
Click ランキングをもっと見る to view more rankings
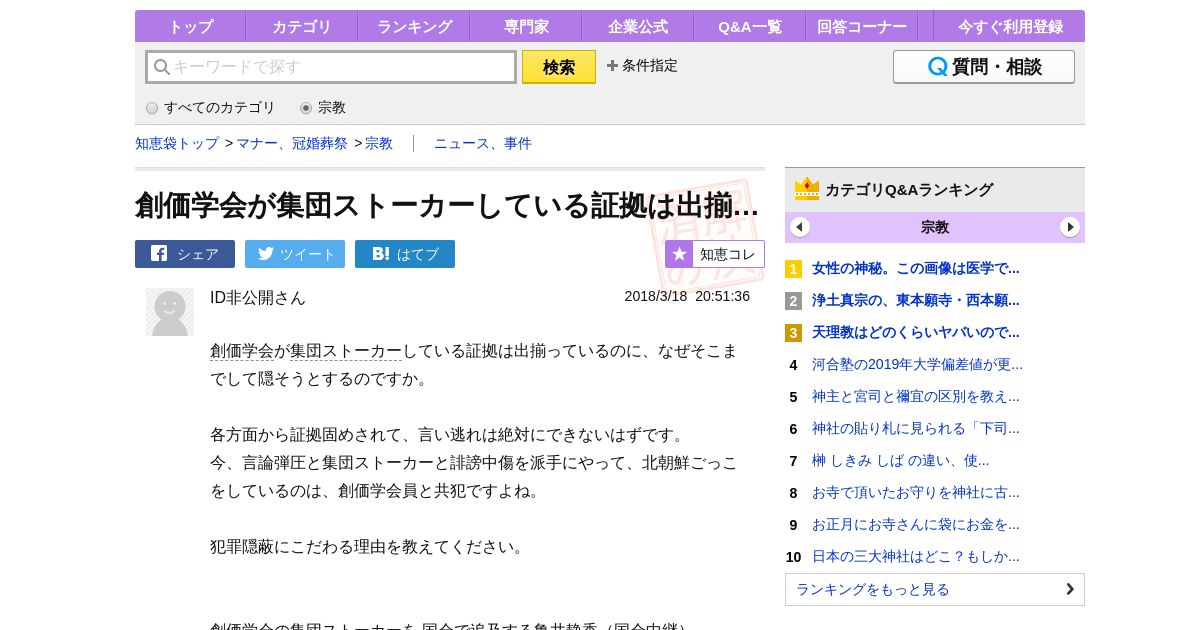(x=935, y=589)
